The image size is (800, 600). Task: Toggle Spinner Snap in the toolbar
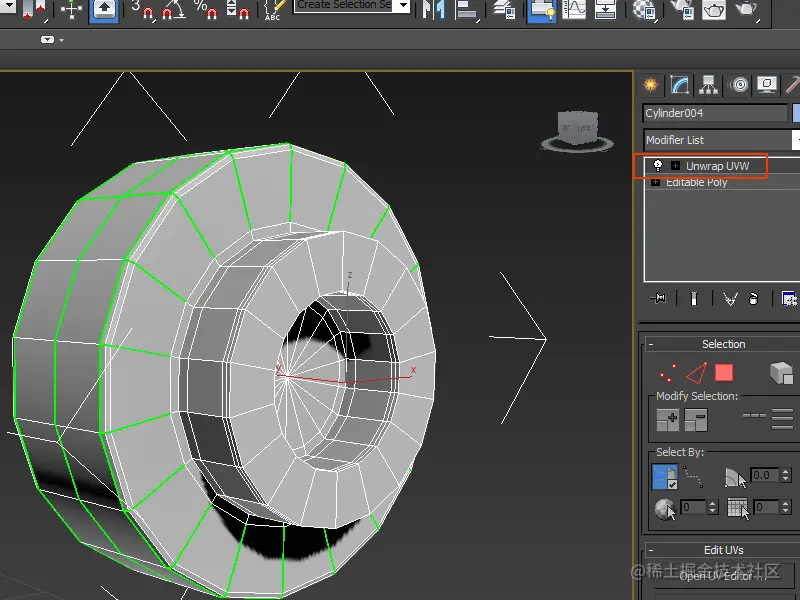coord(237,10)
